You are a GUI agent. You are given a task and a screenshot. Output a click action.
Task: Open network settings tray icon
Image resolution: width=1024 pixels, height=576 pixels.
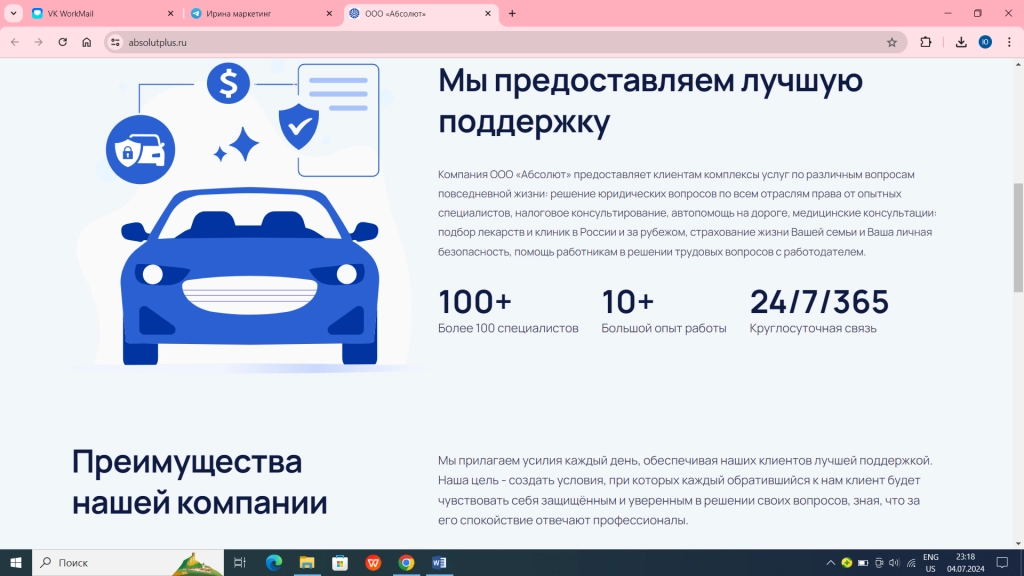tap(910, 563)
